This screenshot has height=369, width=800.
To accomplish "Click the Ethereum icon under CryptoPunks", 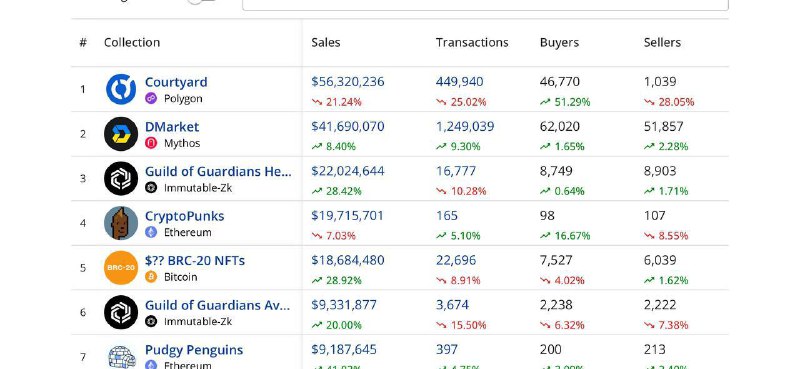I will tap(151, 232).
